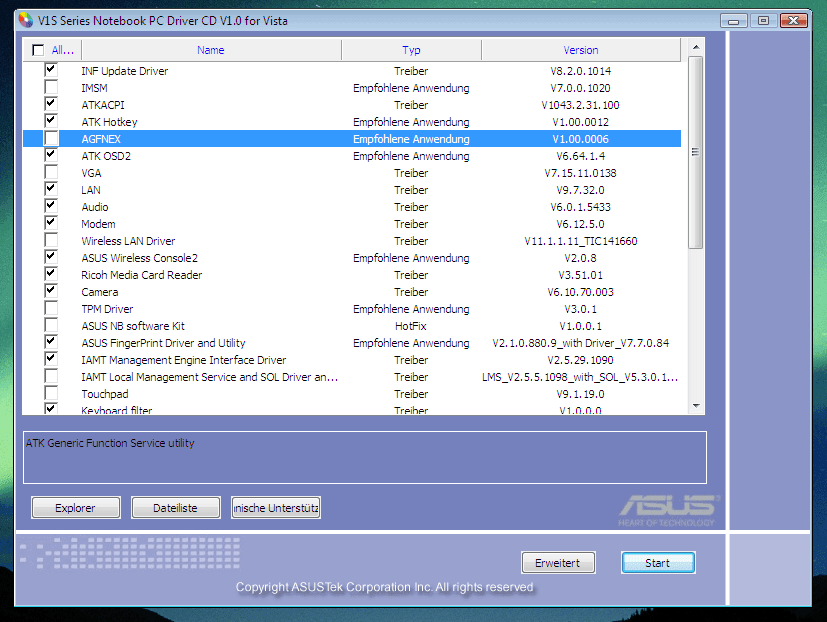
Task: Click version V6.0.1.5433 of Audio
Action: 581,207
